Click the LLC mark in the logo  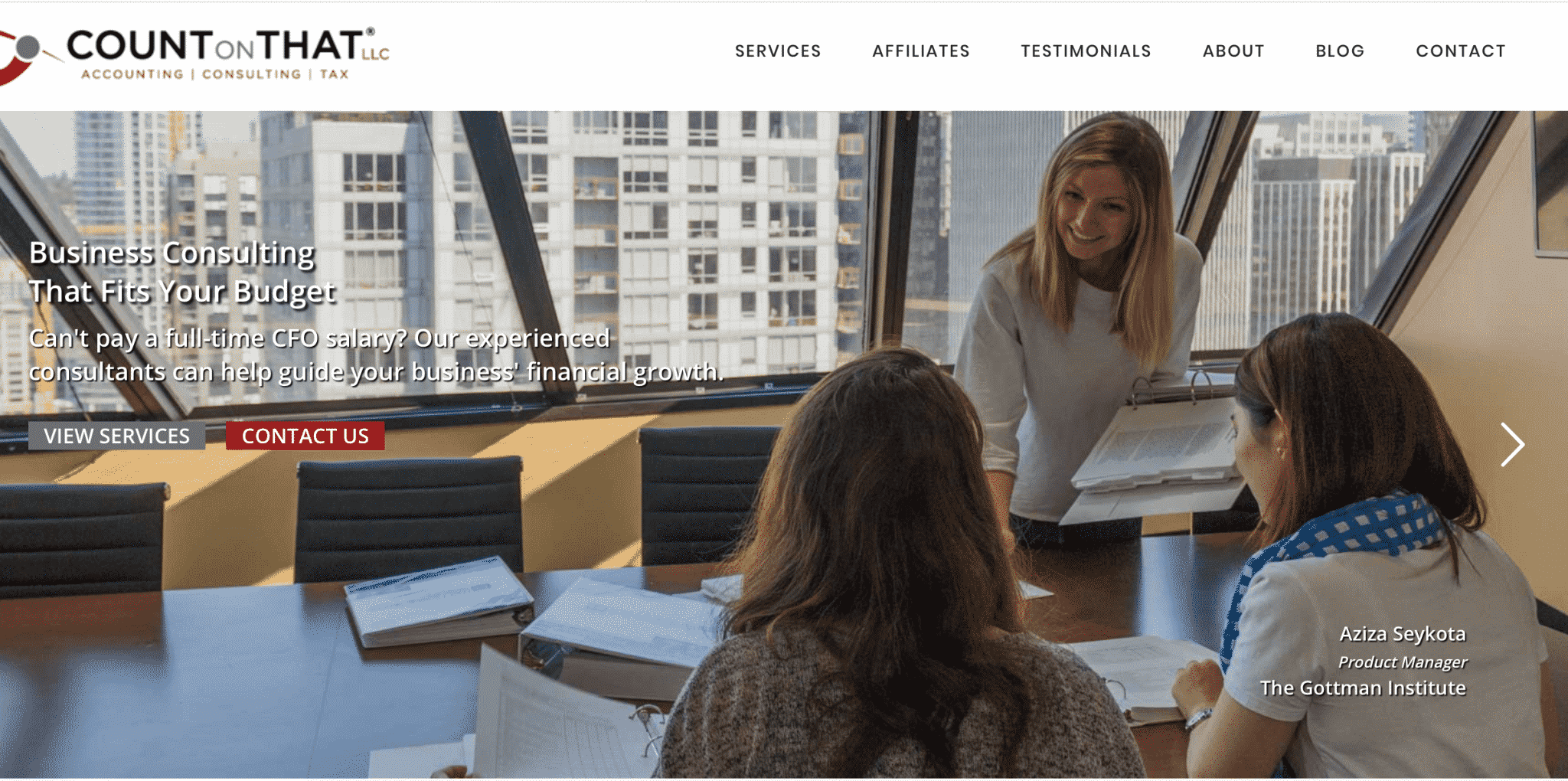point(376,54)
